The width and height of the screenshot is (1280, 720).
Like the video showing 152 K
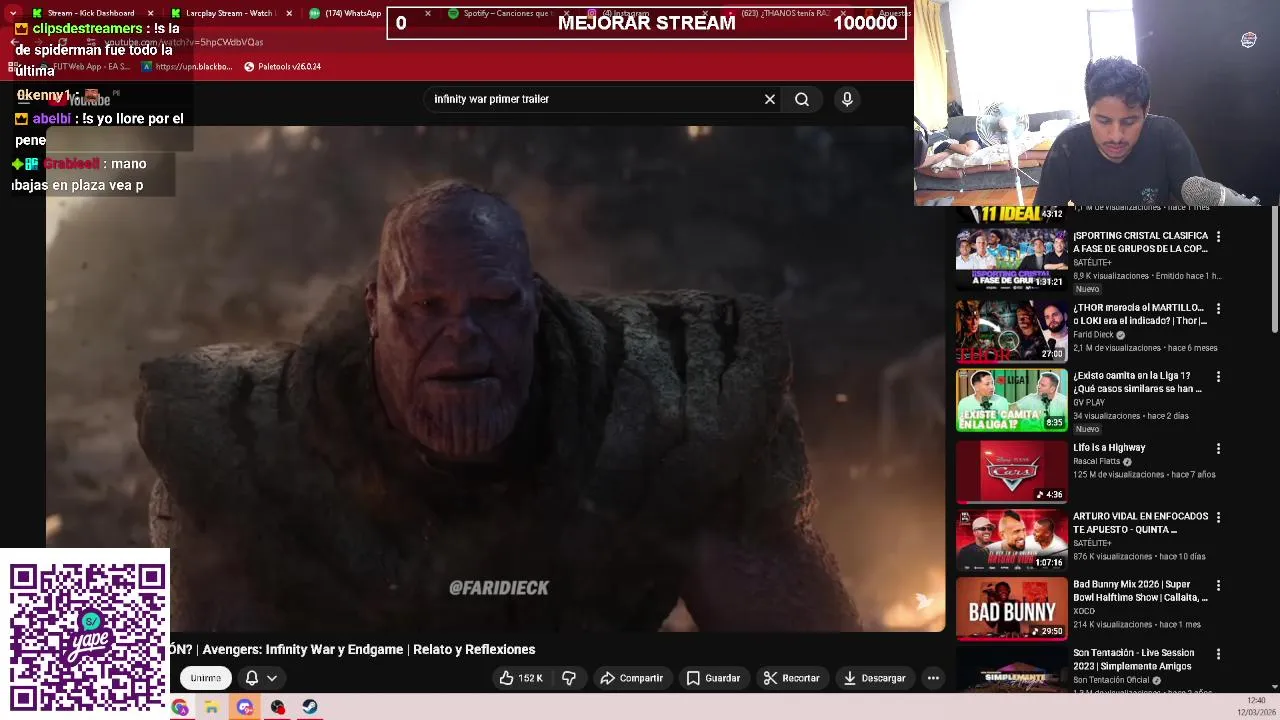click(521, 678)
